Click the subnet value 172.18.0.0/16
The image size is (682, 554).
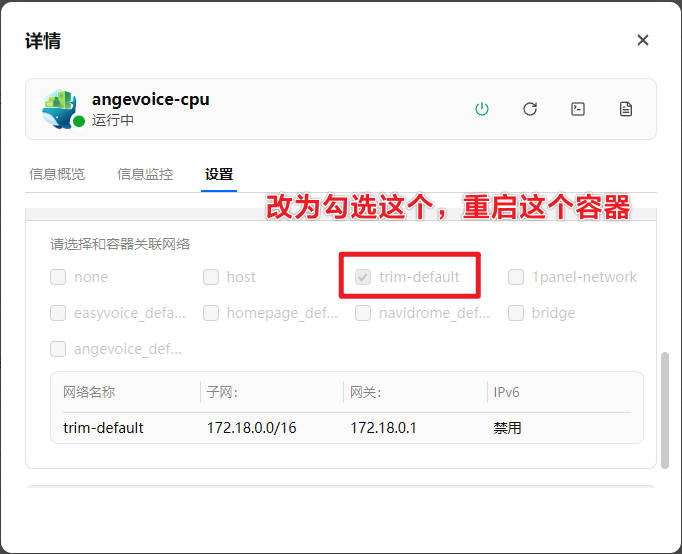click(251, 428)
